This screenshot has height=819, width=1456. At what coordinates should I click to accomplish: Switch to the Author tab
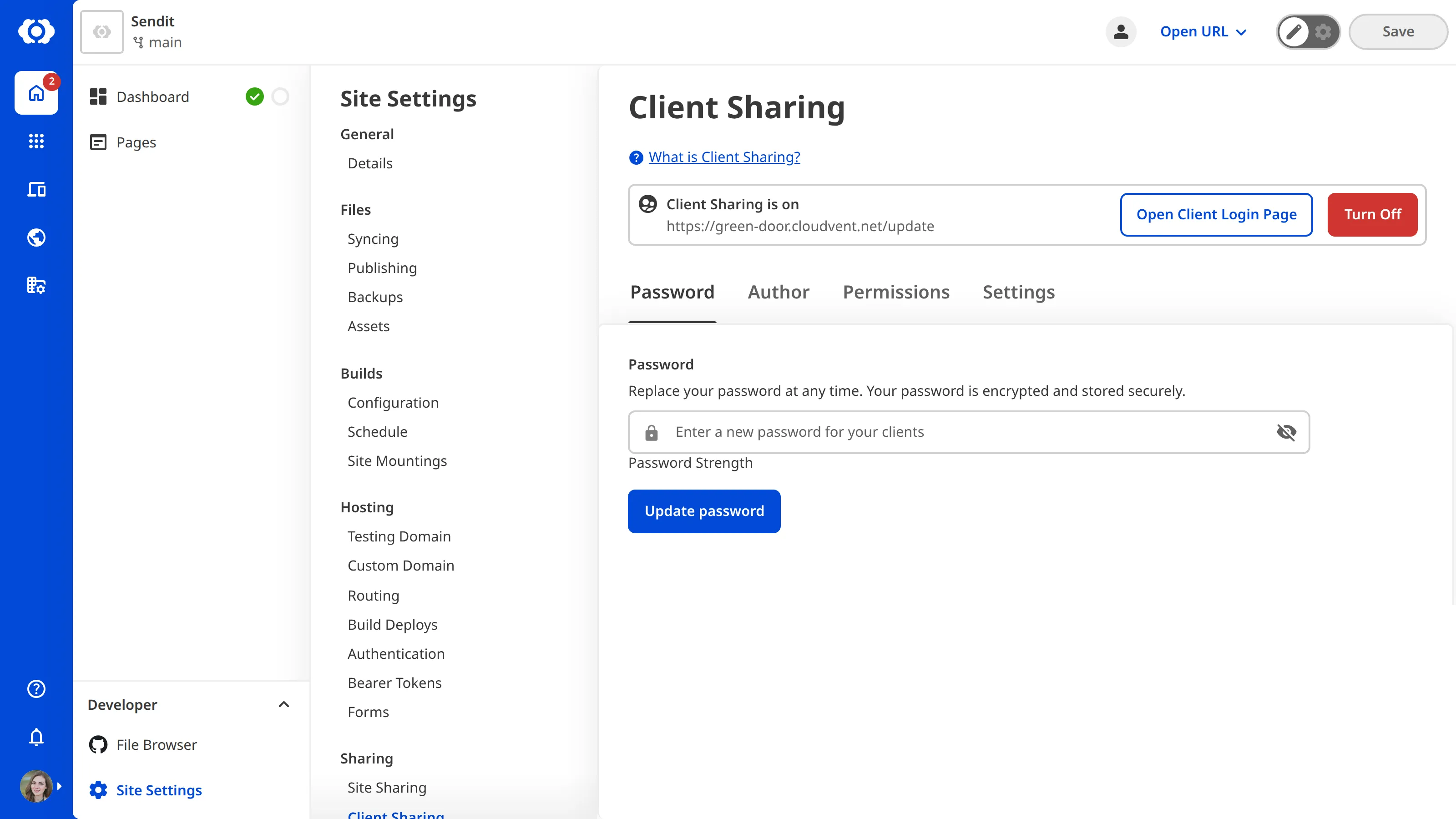tap(779, 292)
